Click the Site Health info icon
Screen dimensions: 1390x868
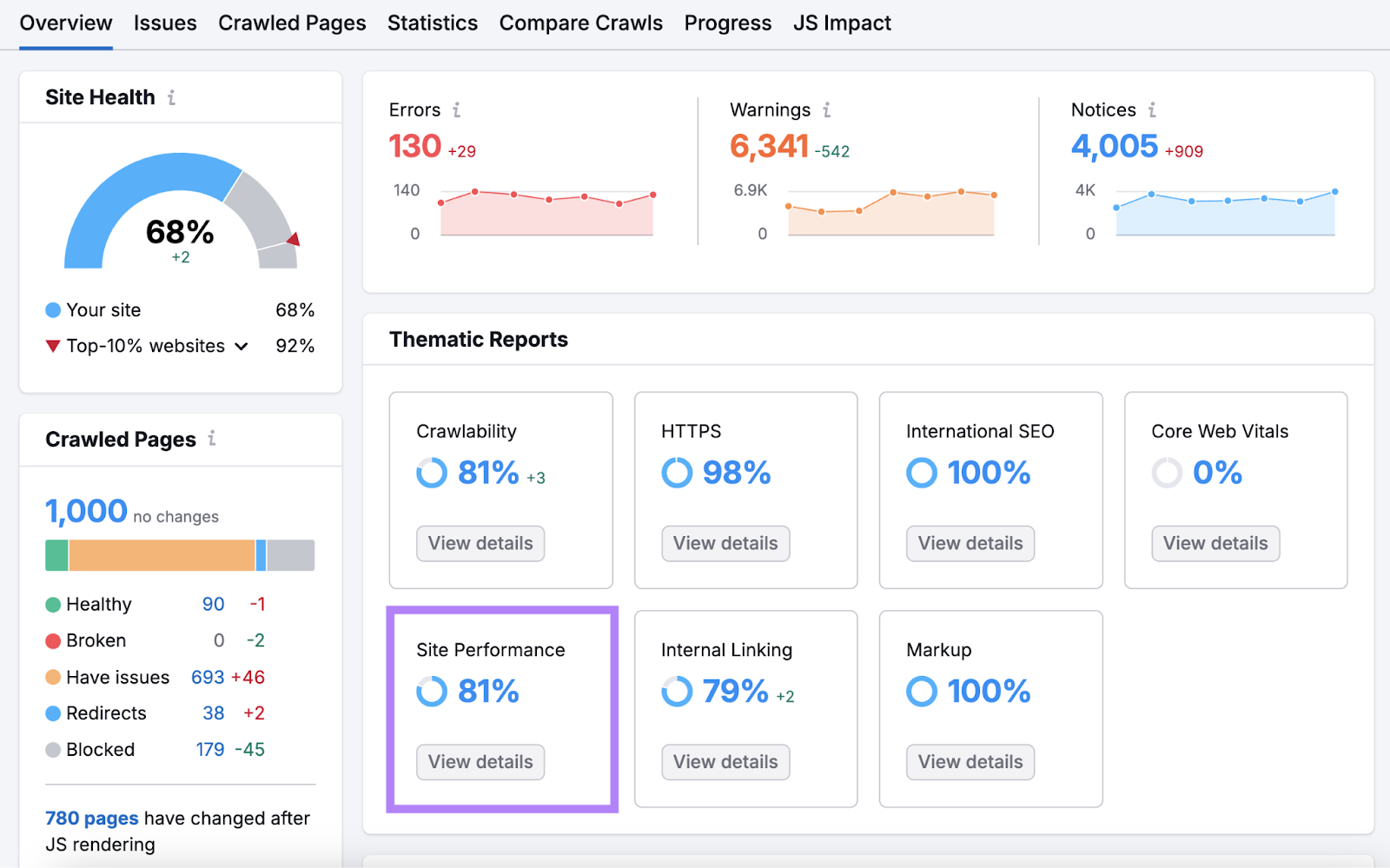coord(171,97)
